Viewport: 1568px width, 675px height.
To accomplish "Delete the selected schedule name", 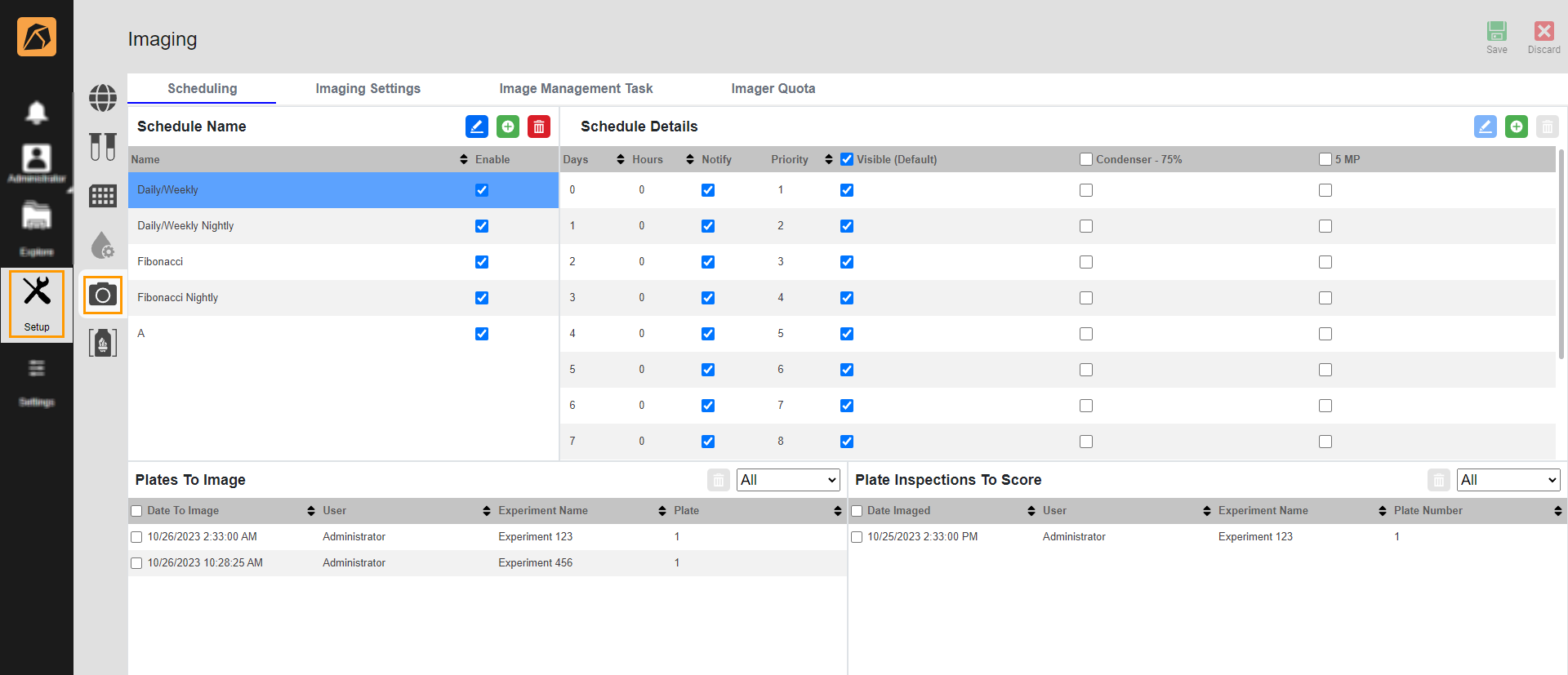I will 539,127.
